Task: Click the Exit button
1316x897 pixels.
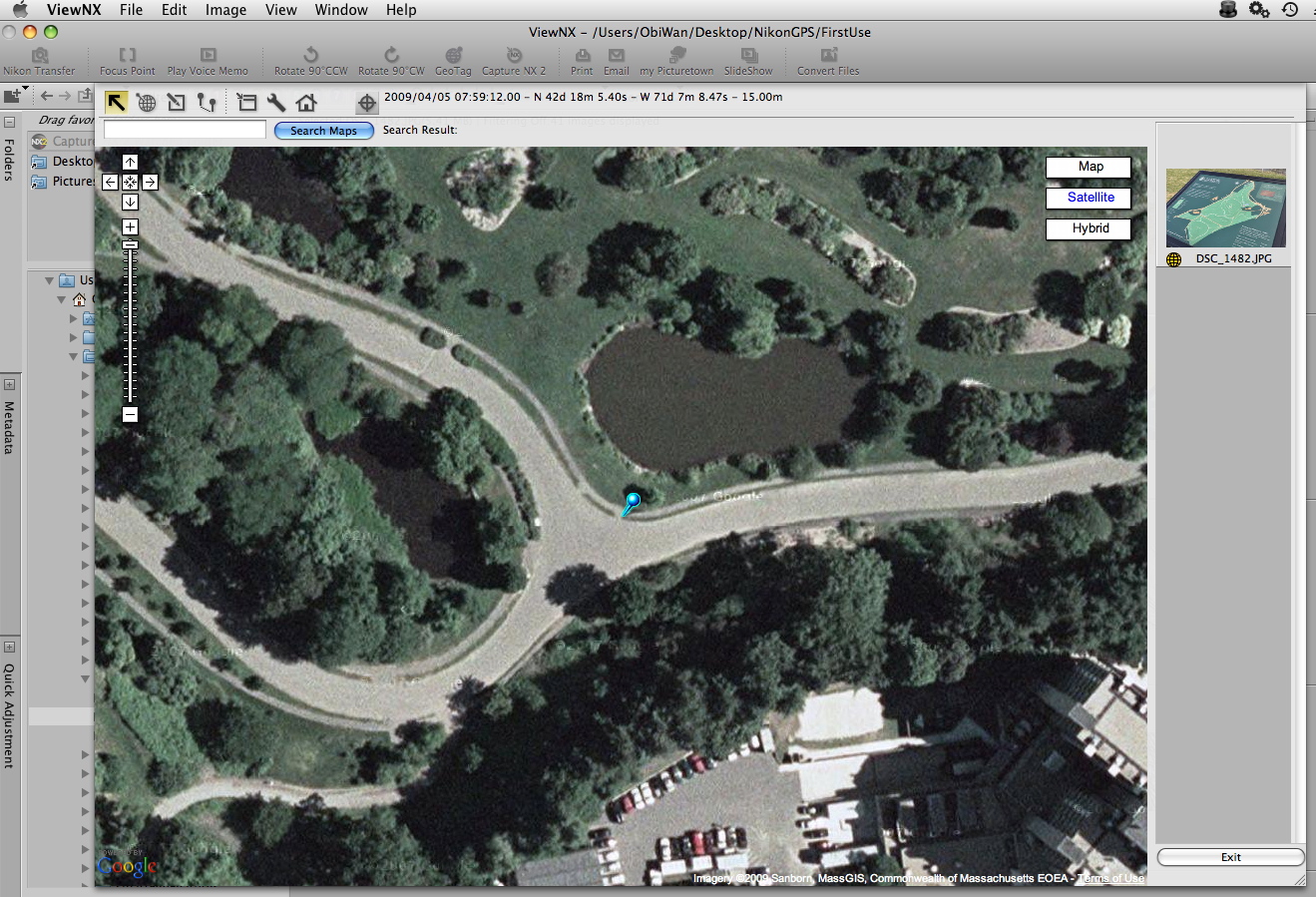Action: tap(1230, 857)
